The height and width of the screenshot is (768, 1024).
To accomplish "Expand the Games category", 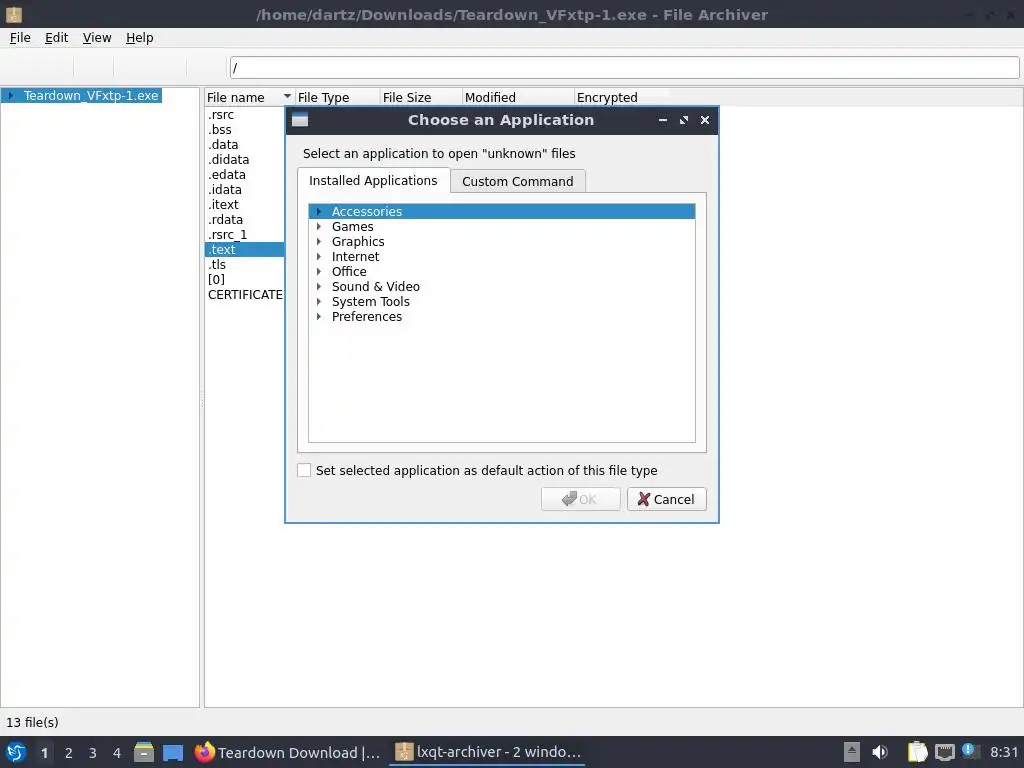I will [x=319, y=227].
